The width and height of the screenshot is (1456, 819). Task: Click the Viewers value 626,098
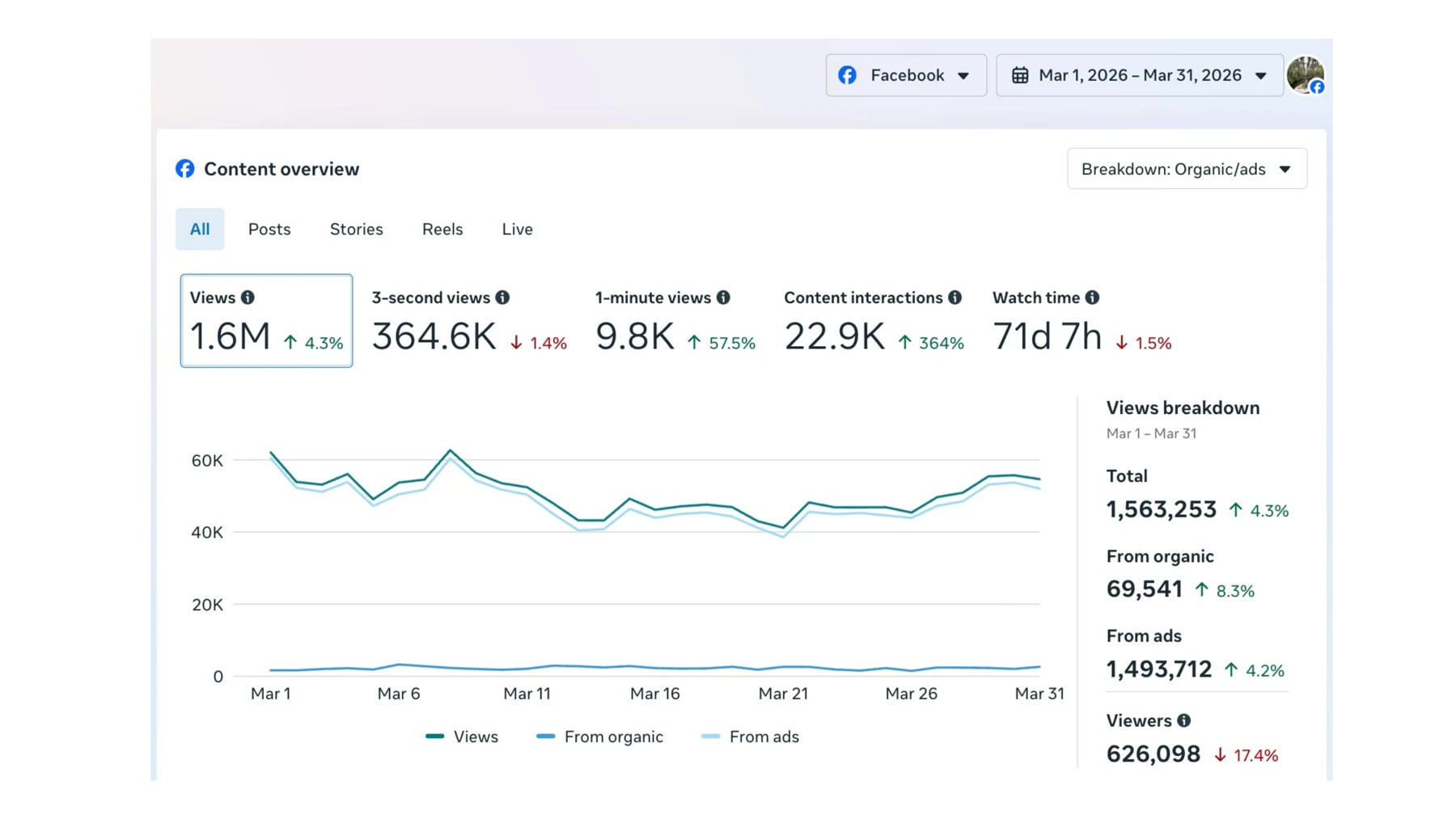pos(1153,754)
